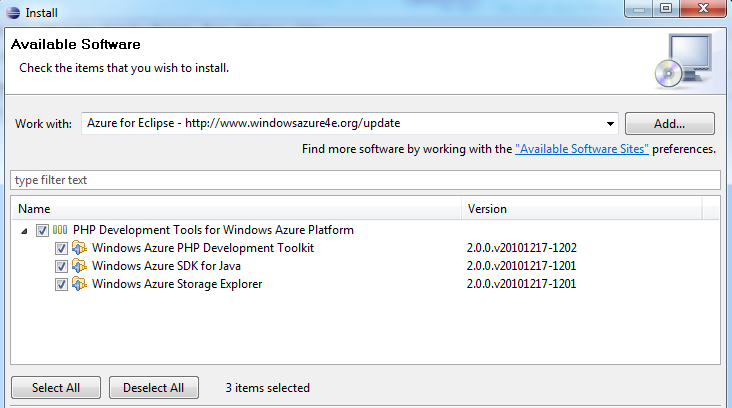Toggle the Windows Azure SDK for Java checkbox
The width and height of the screenshot is (732, 408).
click(61, 266)
